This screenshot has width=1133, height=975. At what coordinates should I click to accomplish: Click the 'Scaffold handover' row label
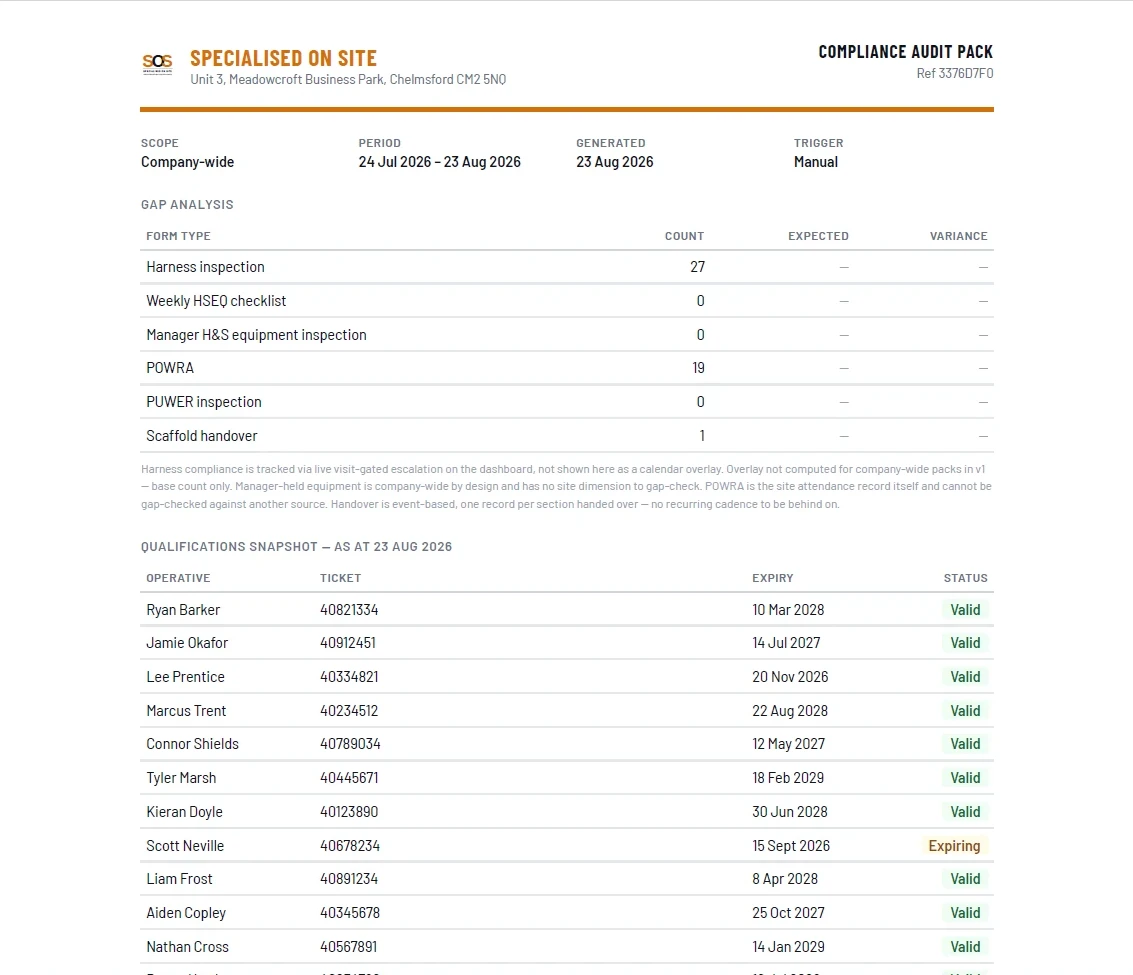click(x=202, y=436)
